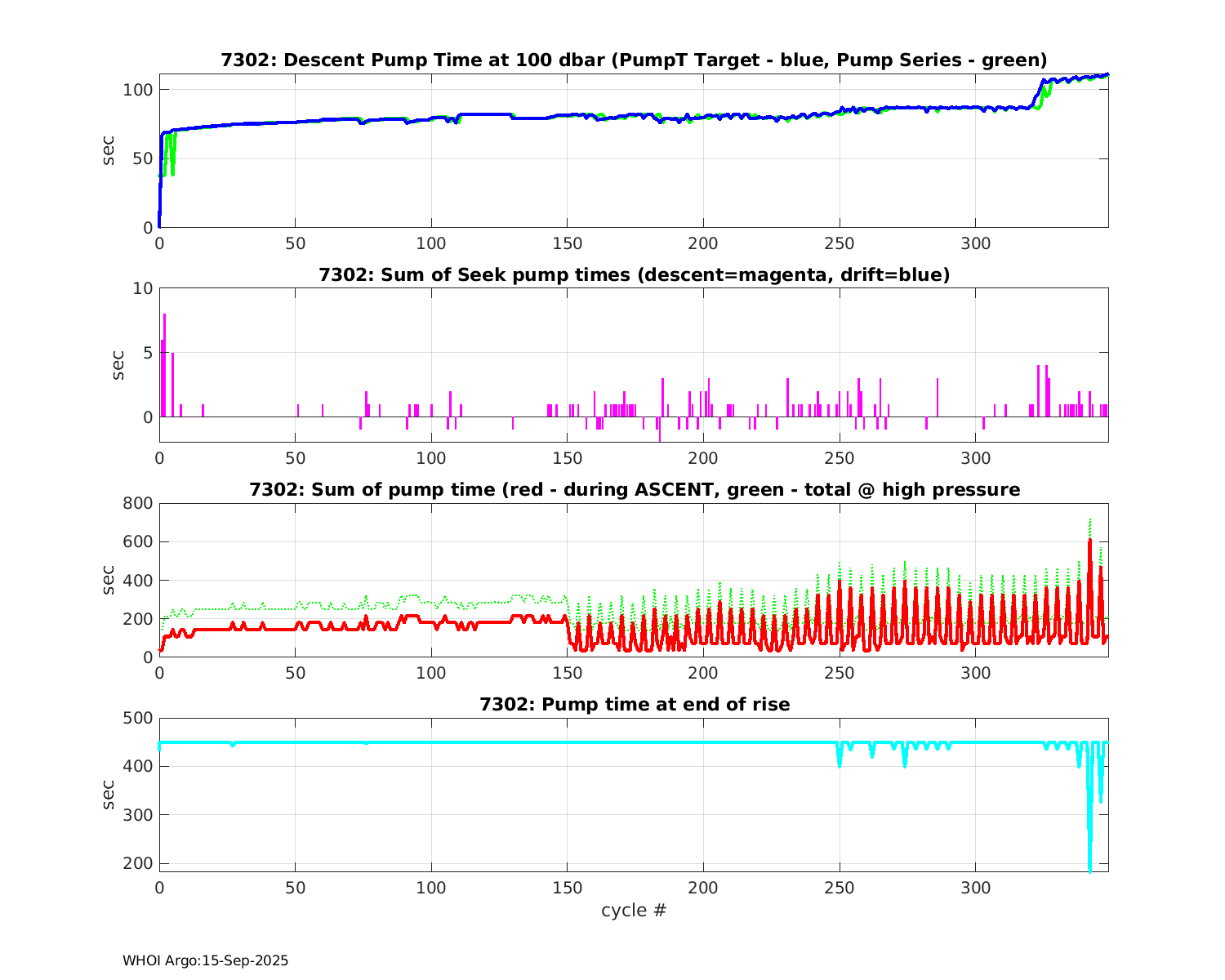Select the Sum of pump time ASCENT title
Viewport: 1225px width, 980px height.
[634, 490]
